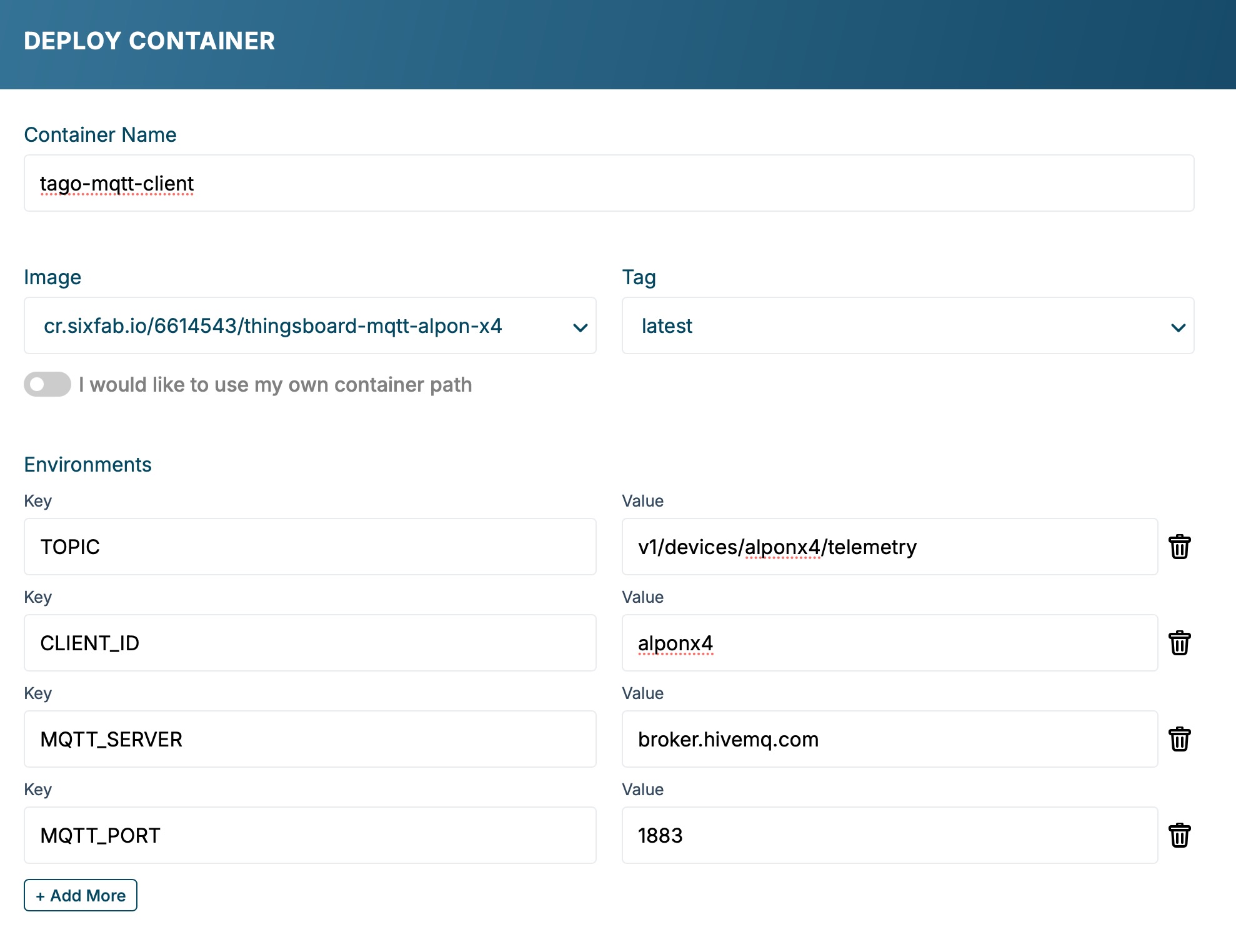Delete the MQTT_SERVER environment variable

pos(1180,739)
